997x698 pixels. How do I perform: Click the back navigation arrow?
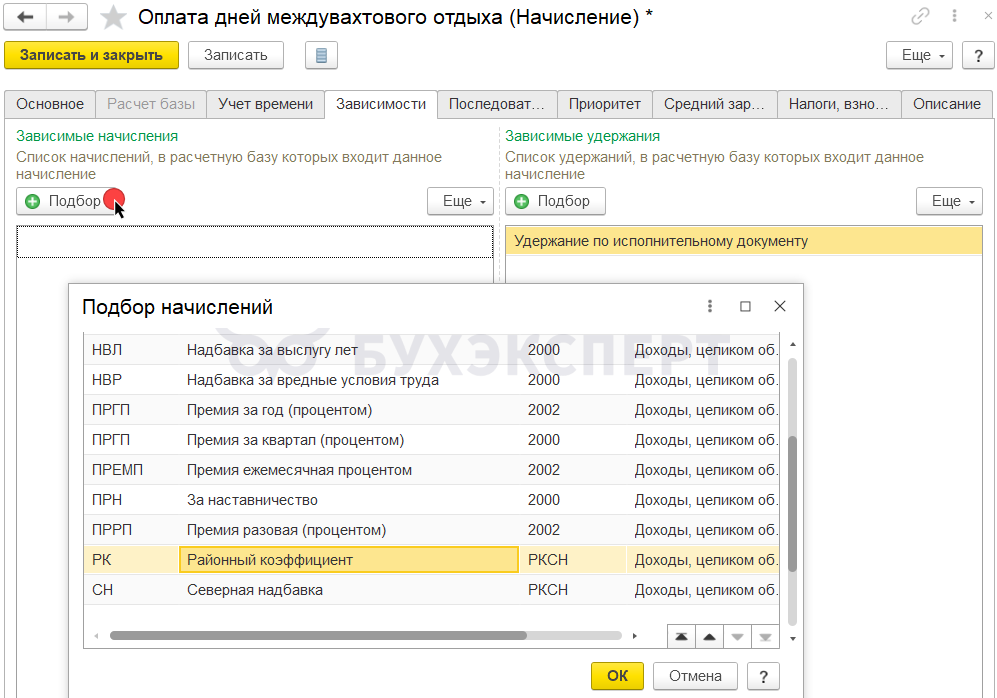pyautogui.click(x=25, y=17)
